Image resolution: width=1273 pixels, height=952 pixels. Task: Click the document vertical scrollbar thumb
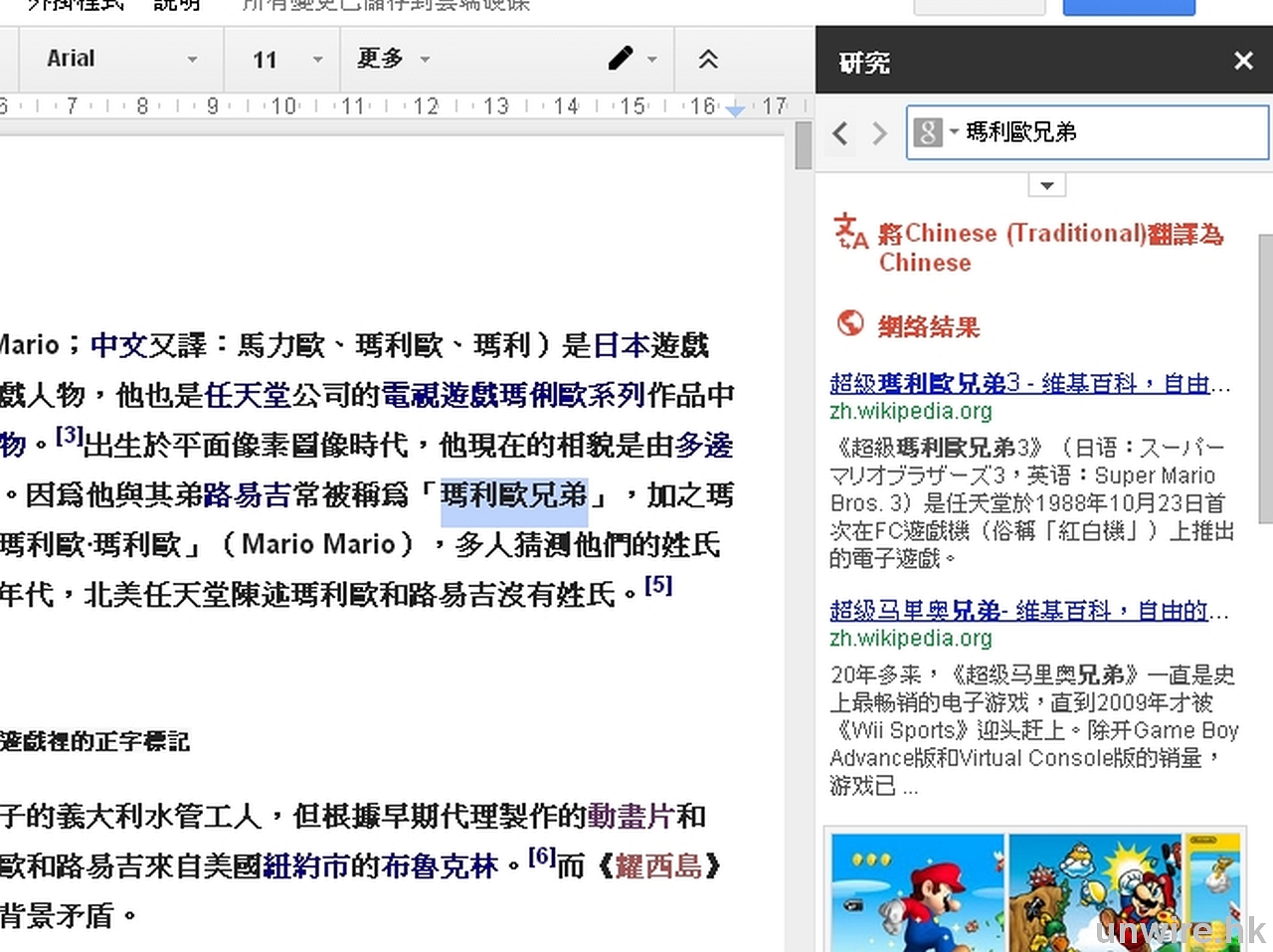pyautogui.click(x=804, y=146)
